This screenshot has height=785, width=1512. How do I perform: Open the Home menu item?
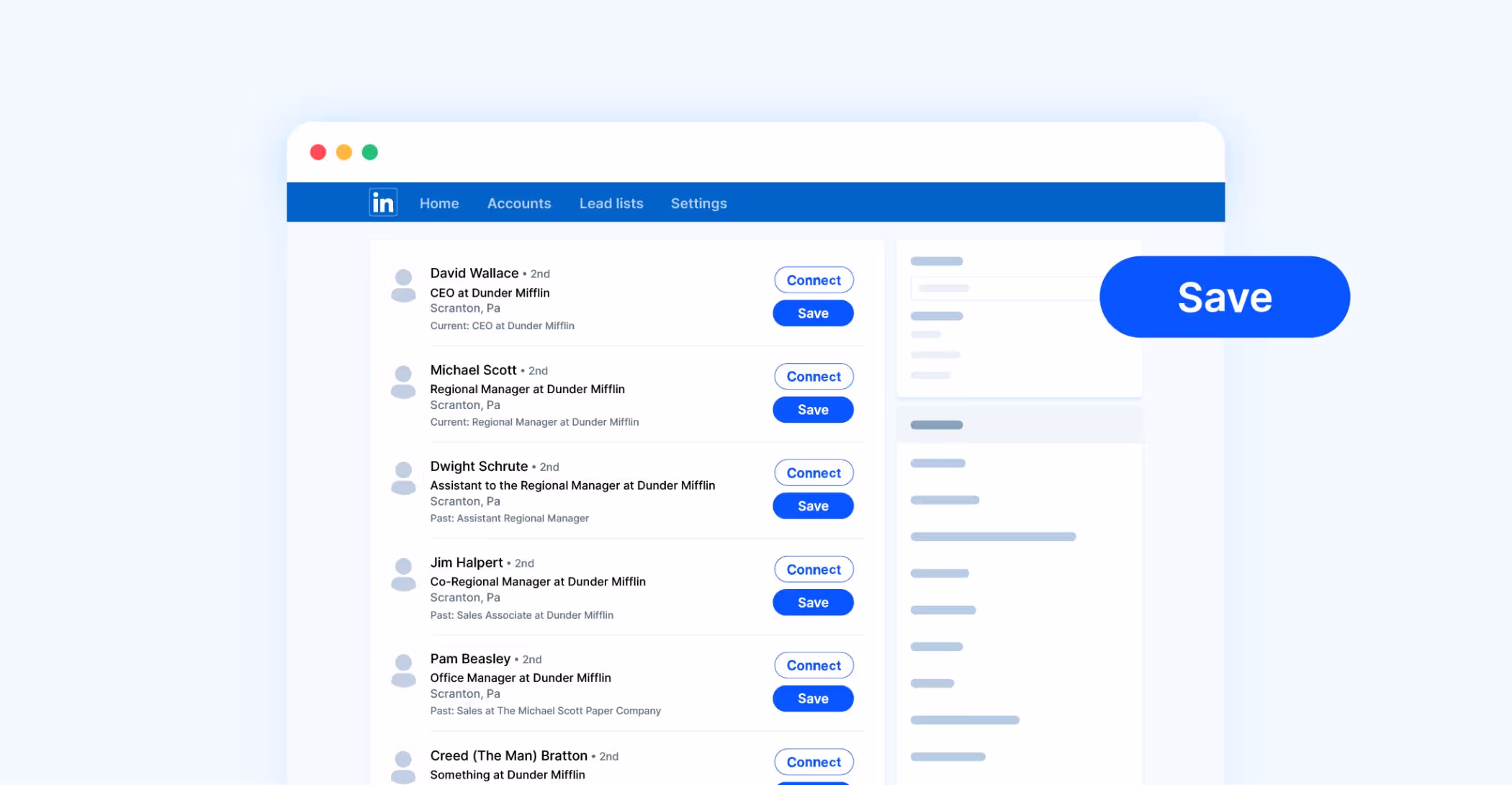point(439,204)
